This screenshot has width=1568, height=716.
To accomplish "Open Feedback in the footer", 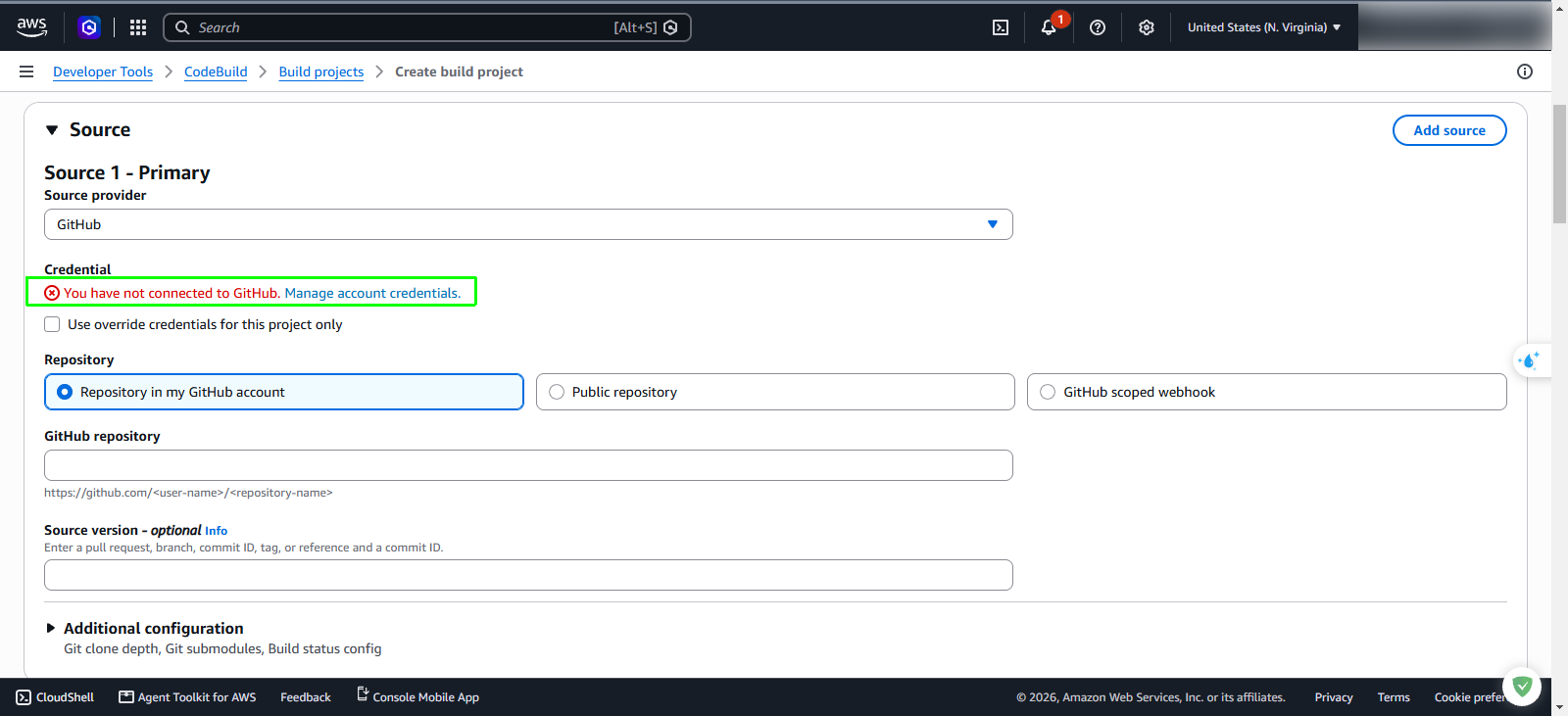I will click(306, 697).
